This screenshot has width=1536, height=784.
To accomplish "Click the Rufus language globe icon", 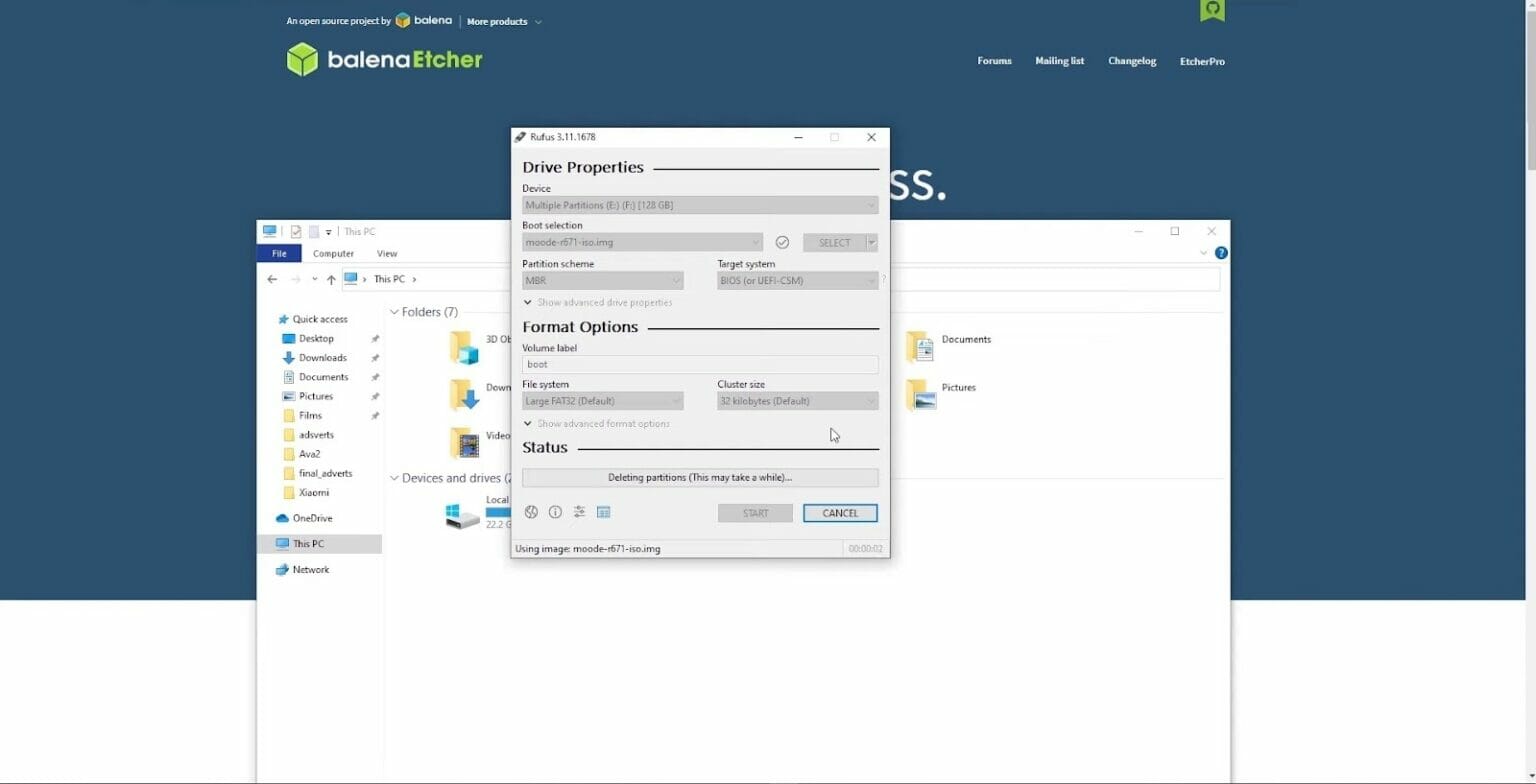I will [x=531, y=512].
